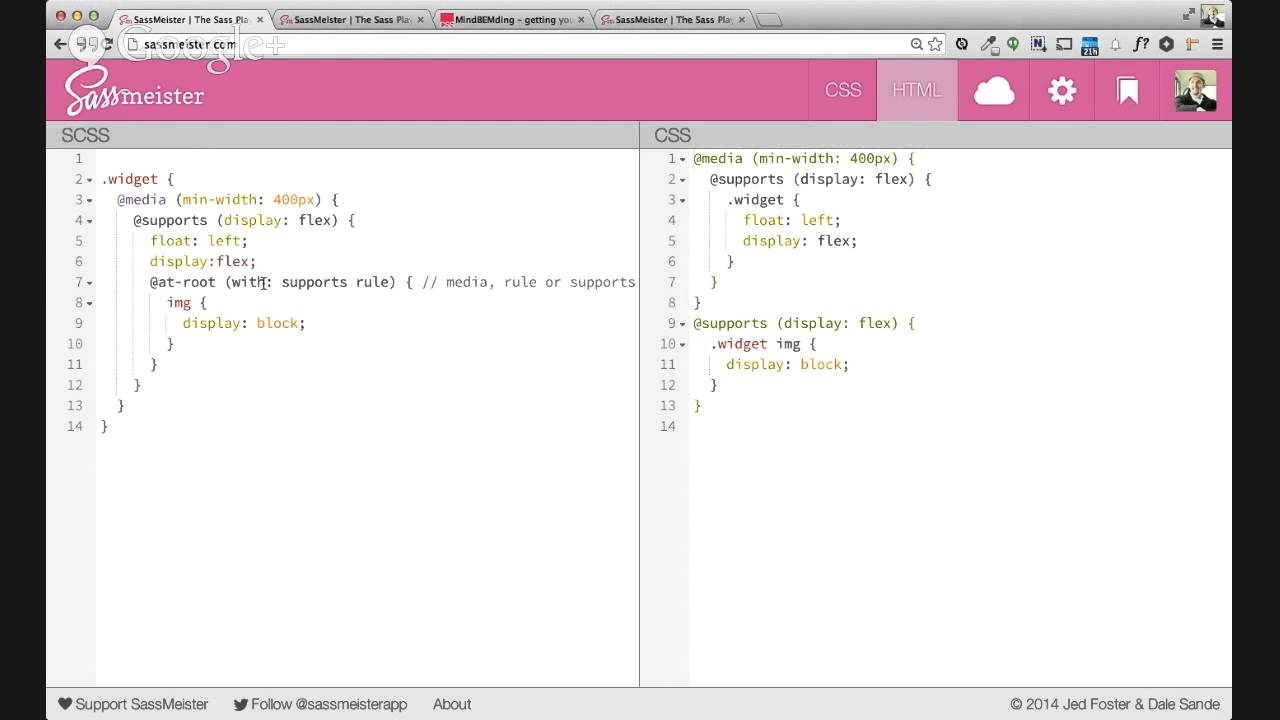
Task: Collapse the @supports block at SCSS line 4
Action: pyautogui.click(x=90, y=221)
